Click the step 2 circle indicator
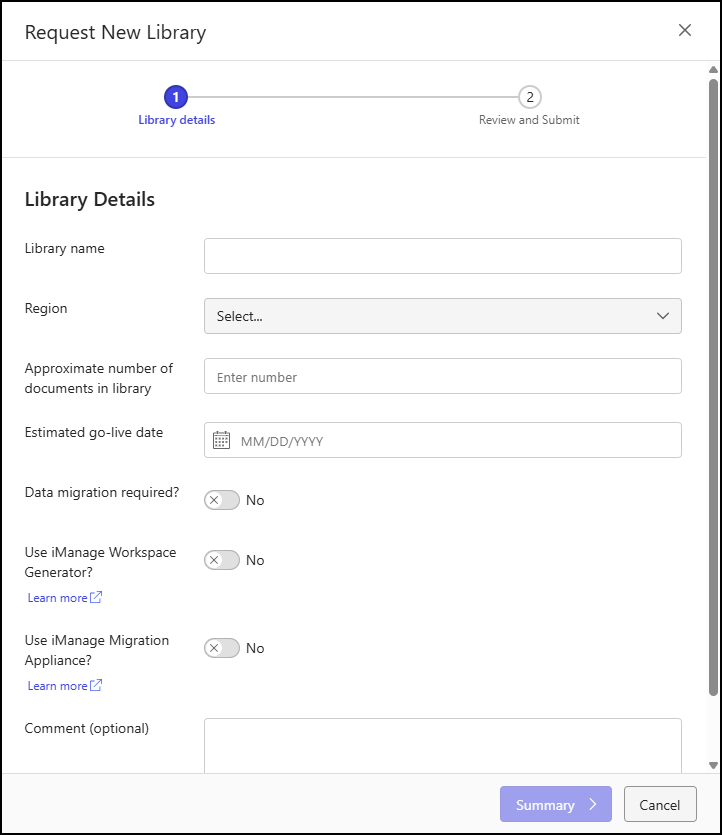 (x=528, y=97)
